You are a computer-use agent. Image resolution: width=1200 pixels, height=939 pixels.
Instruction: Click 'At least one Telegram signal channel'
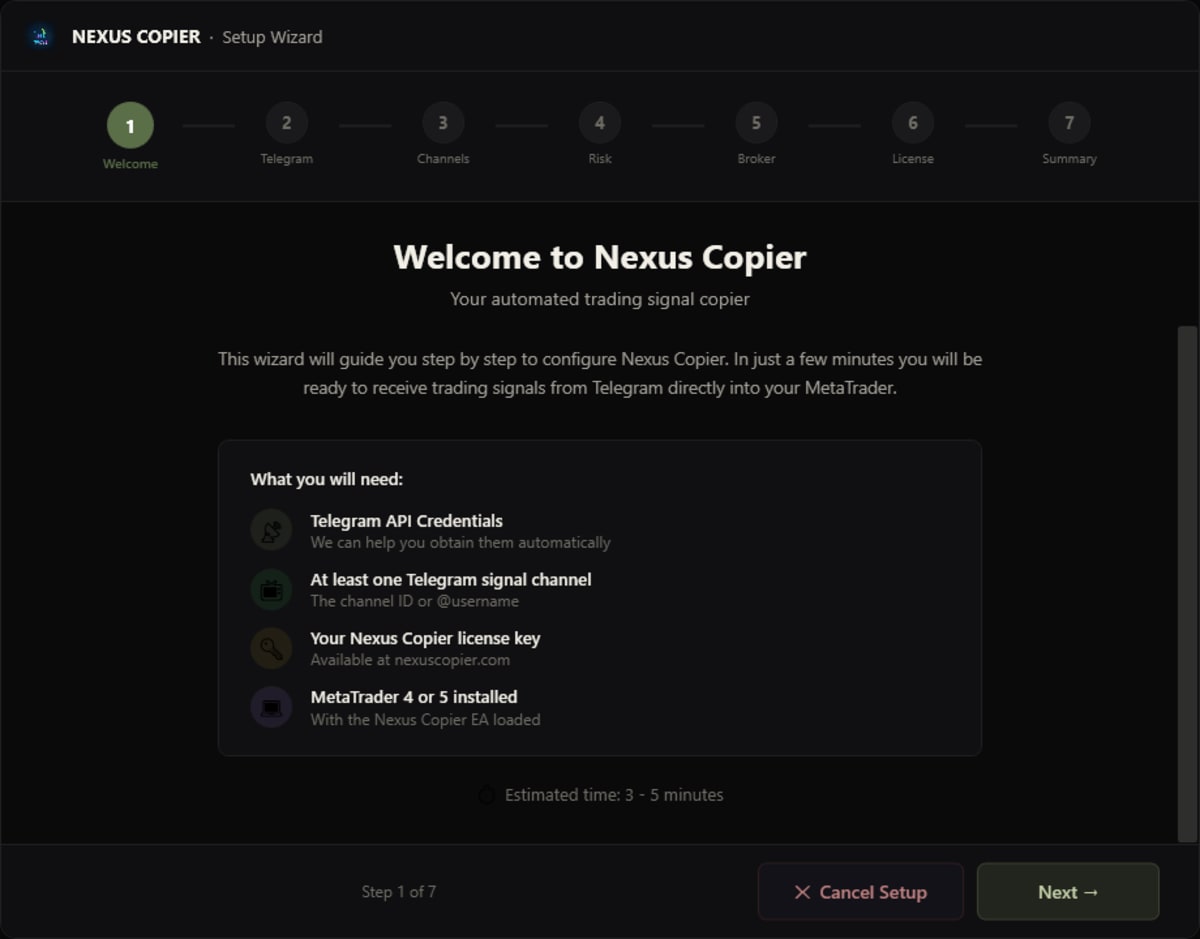click(451, 580)
